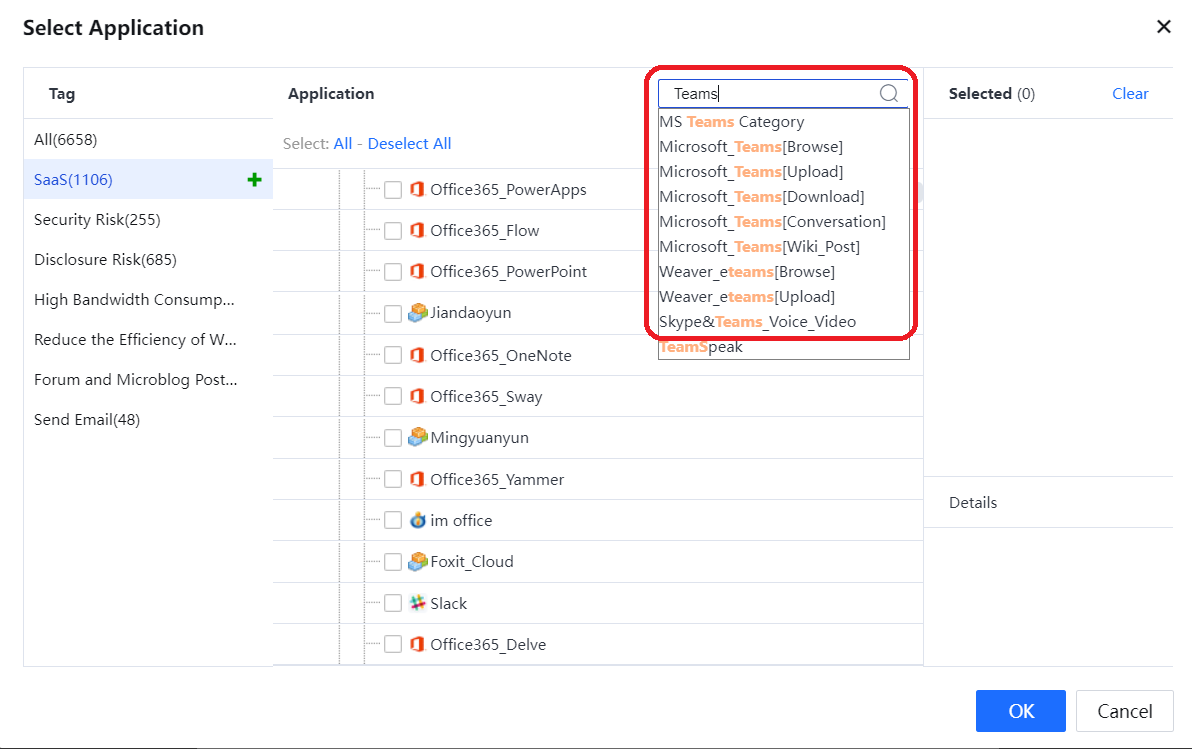Click the Slack app icon

tap(417, 603)
